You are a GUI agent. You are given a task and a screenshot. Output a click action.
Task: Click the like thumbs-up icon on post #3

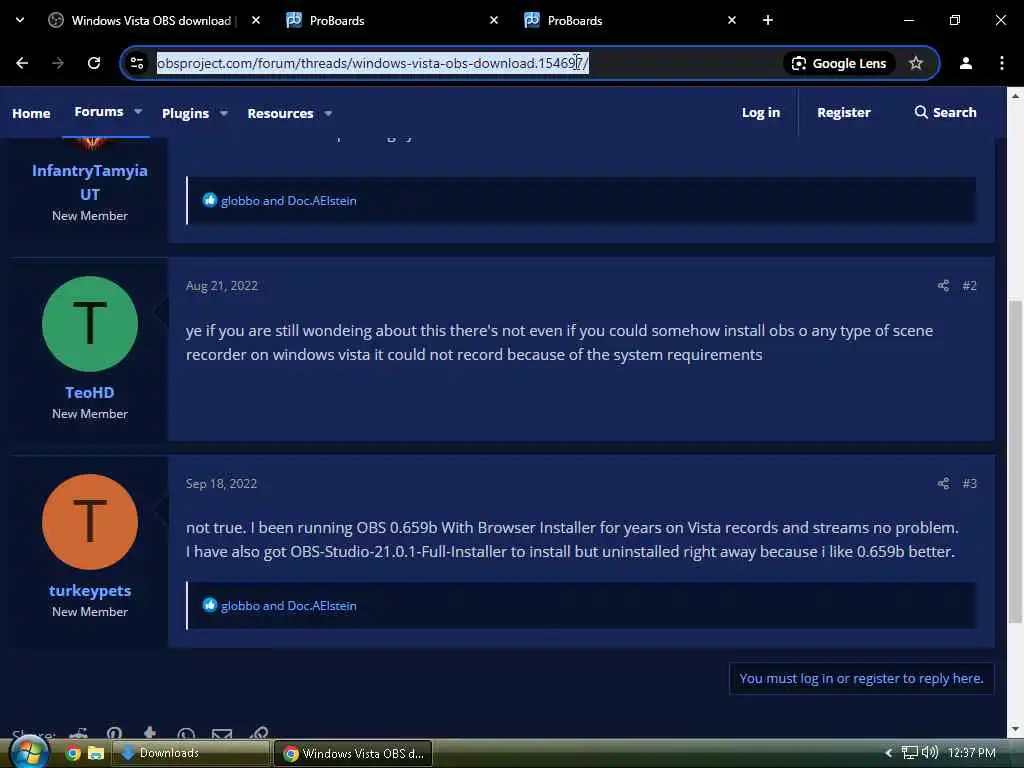coord(209,605)
